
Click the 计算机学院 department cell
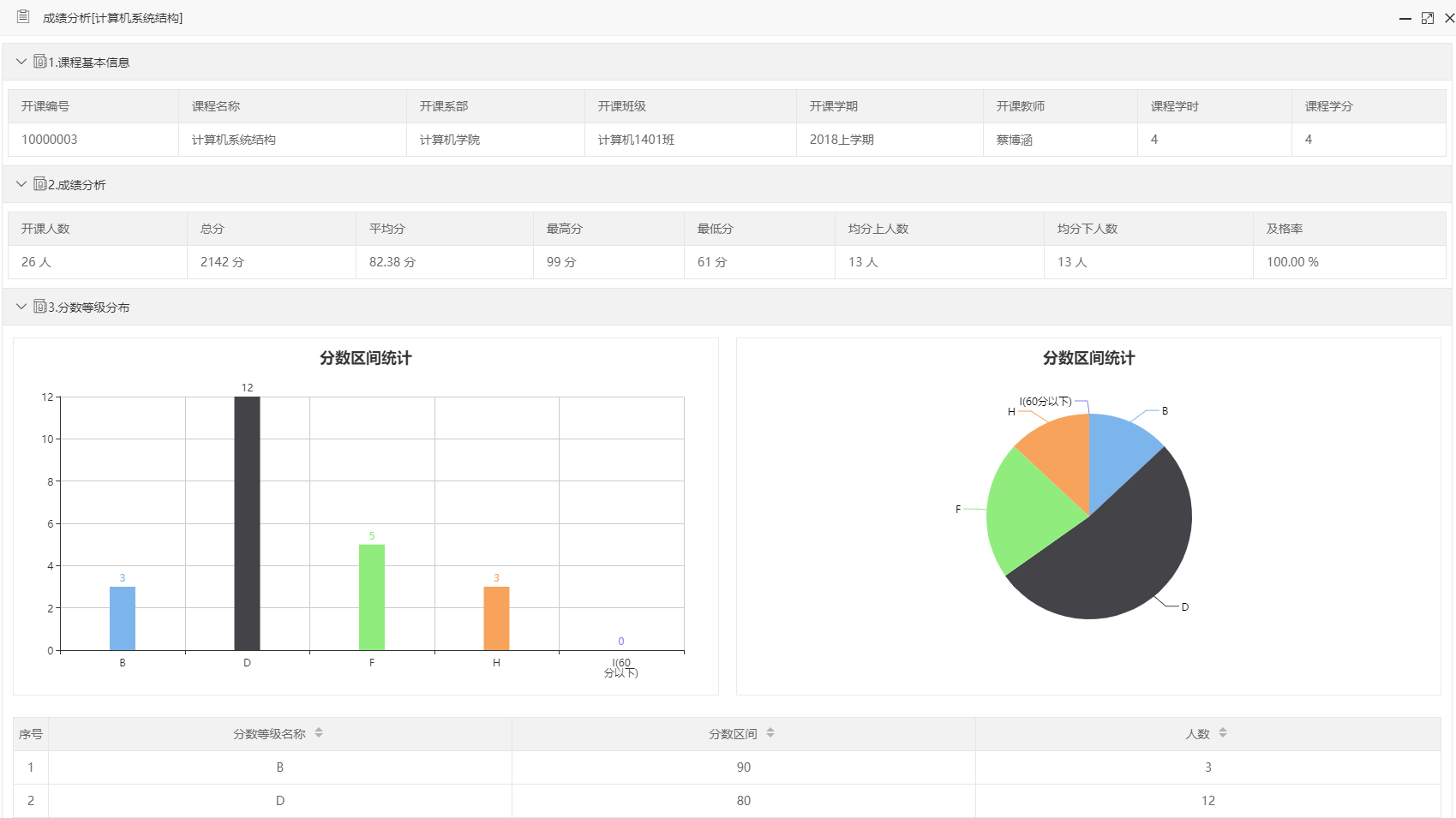495,140
